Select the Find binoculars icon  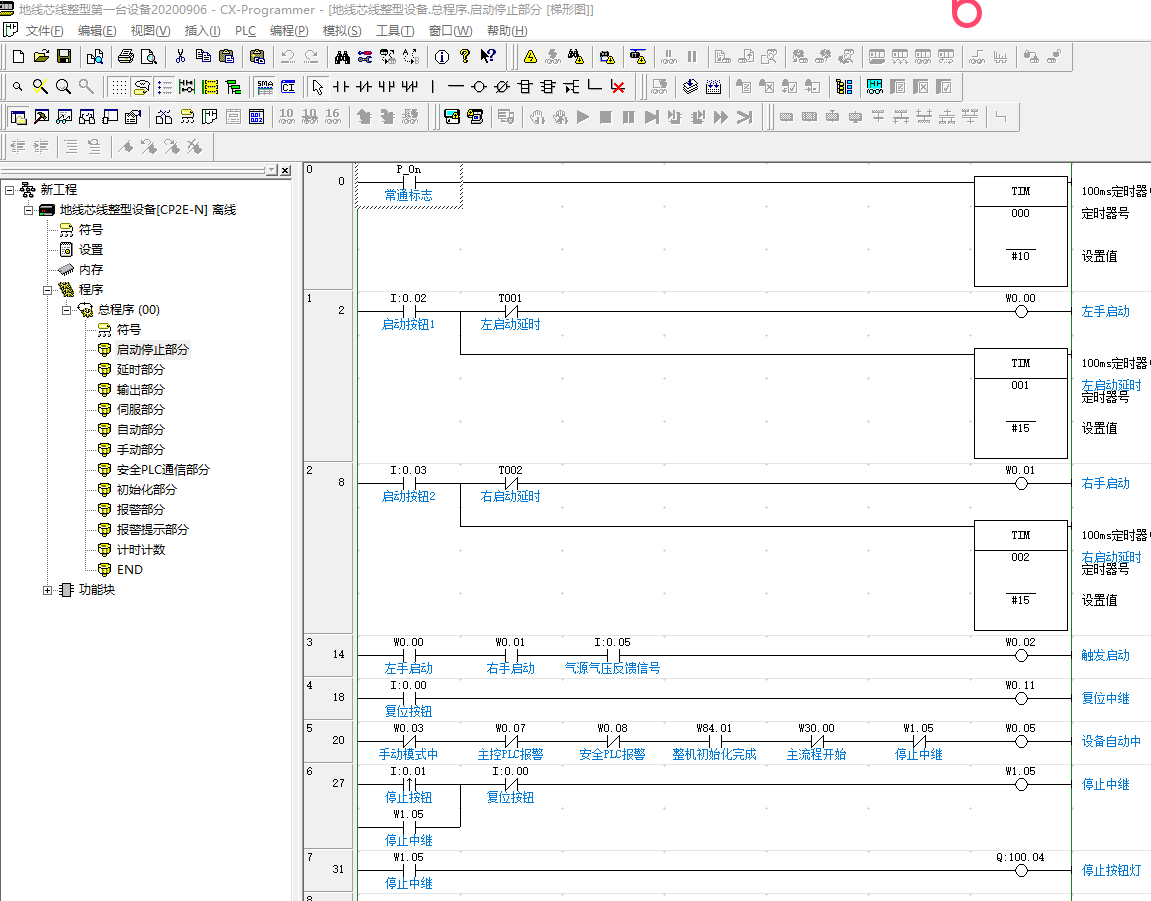click(x=341, y=56)
